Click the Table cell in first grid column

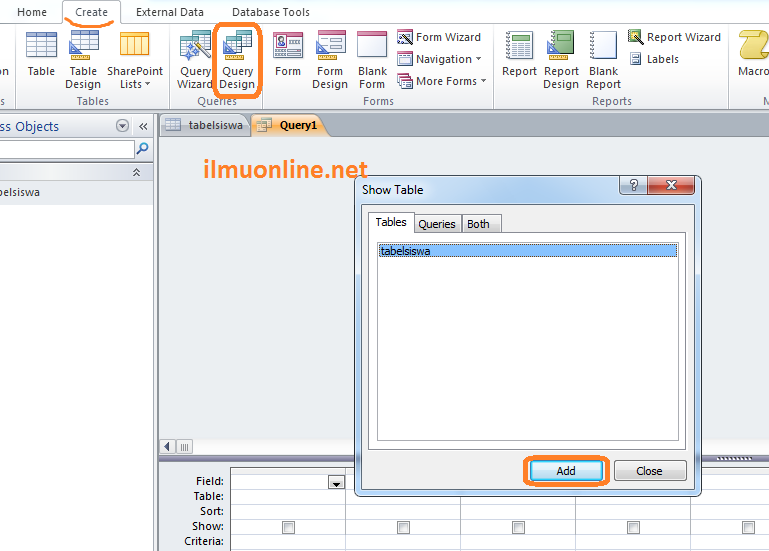click(x=288, y=497)
